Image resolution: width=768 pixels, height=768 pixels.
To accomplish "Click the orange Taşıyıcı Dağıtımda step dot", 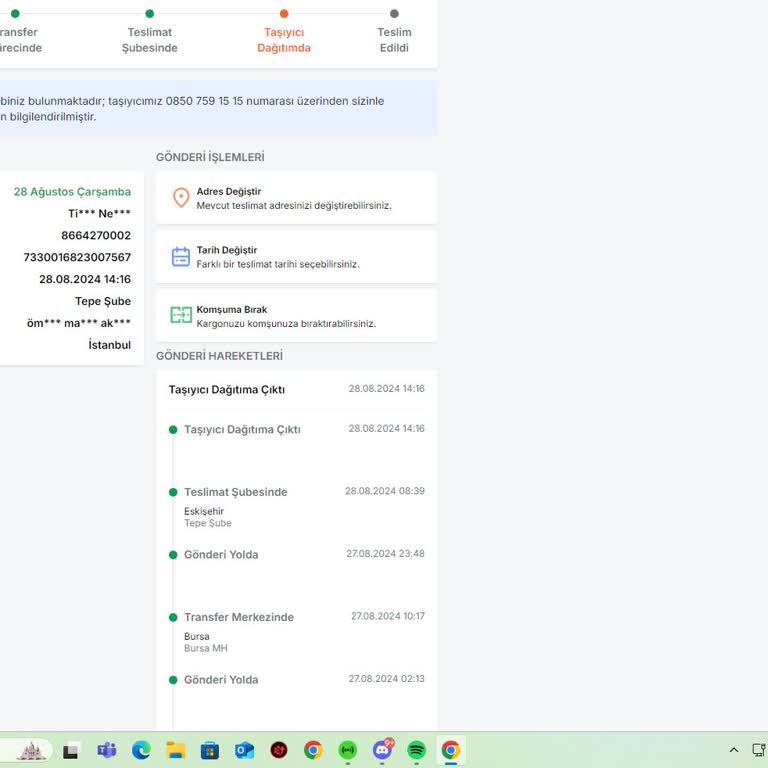I will [x=284, y=14].
